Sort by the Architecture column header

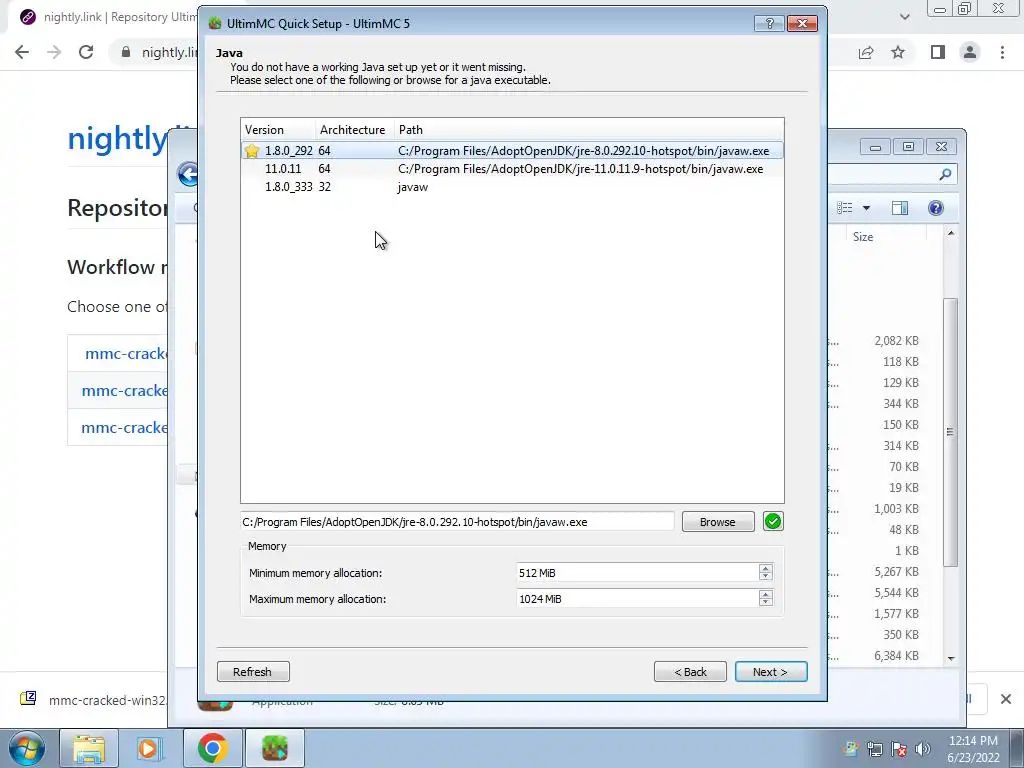355,130
